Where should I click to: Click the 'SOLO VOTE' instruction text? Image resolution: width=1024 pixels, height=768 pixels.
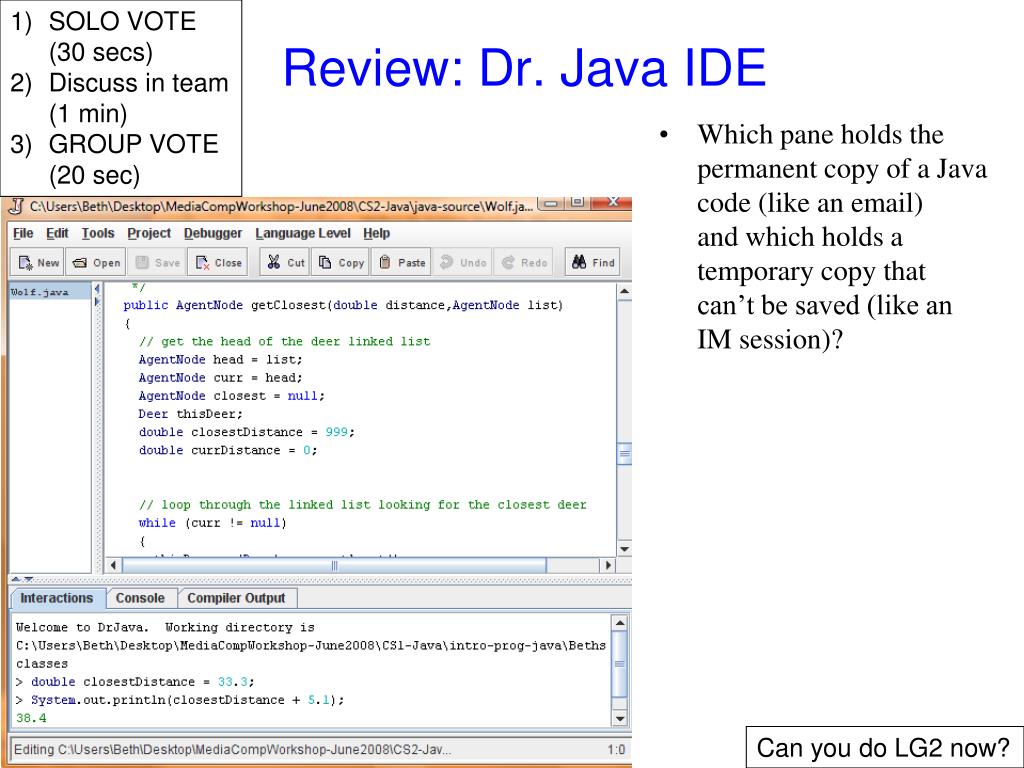coord(122,22)
